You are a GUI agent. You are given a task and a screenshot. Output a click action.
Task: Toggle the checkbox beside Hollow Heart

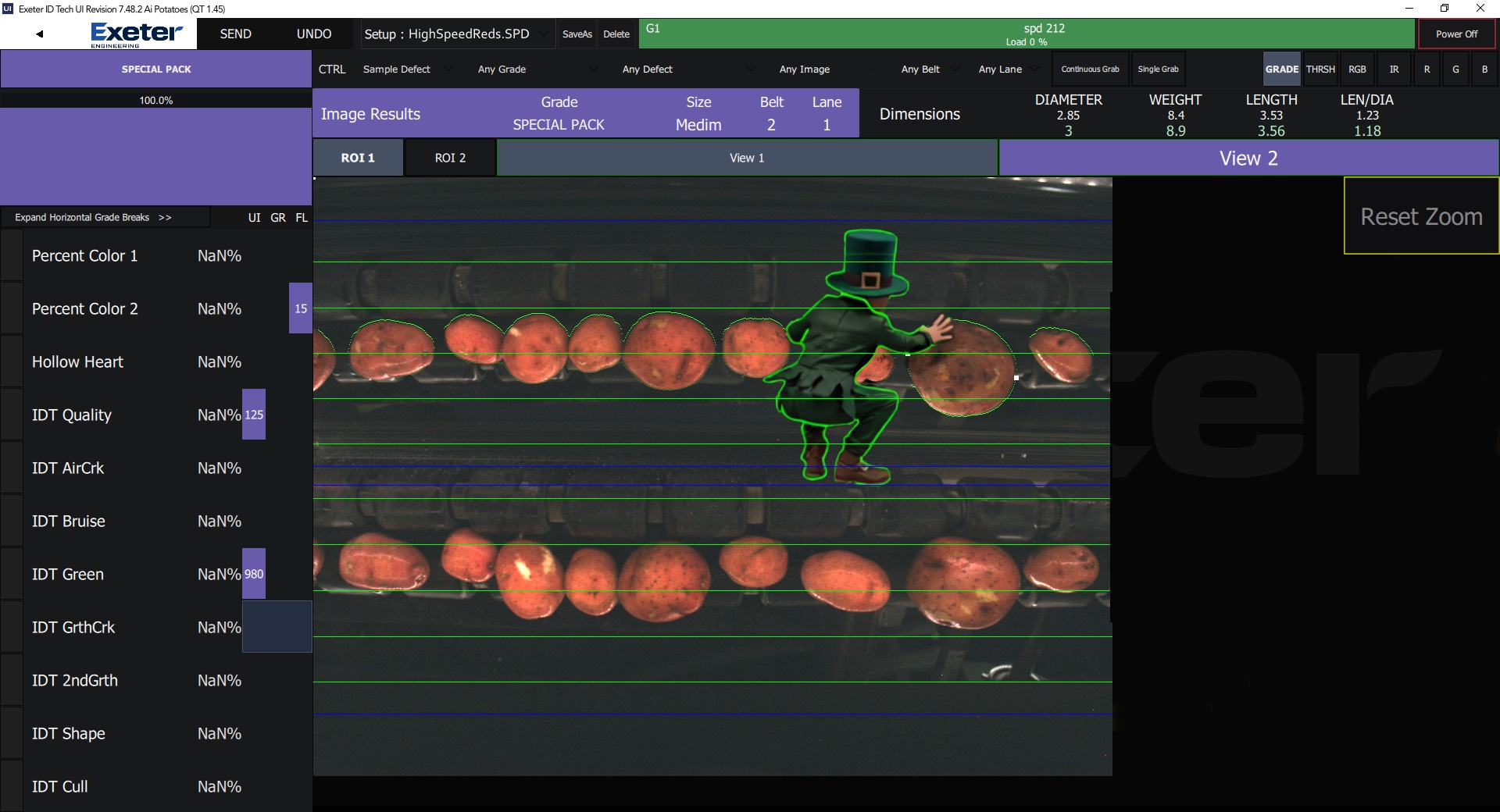12,362
